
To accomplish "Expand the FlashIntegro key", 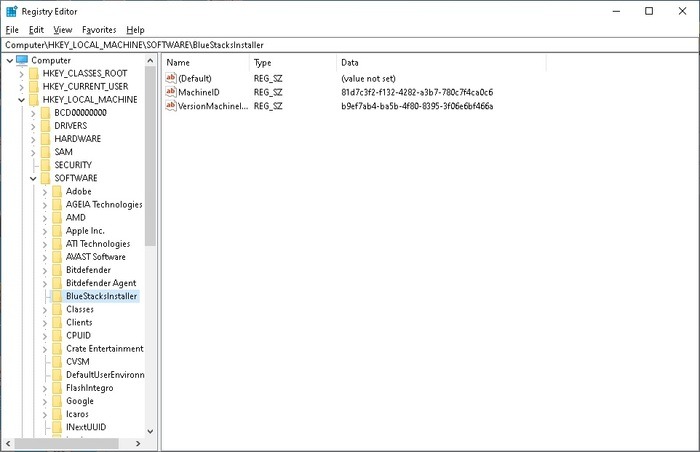I will 44,388.
